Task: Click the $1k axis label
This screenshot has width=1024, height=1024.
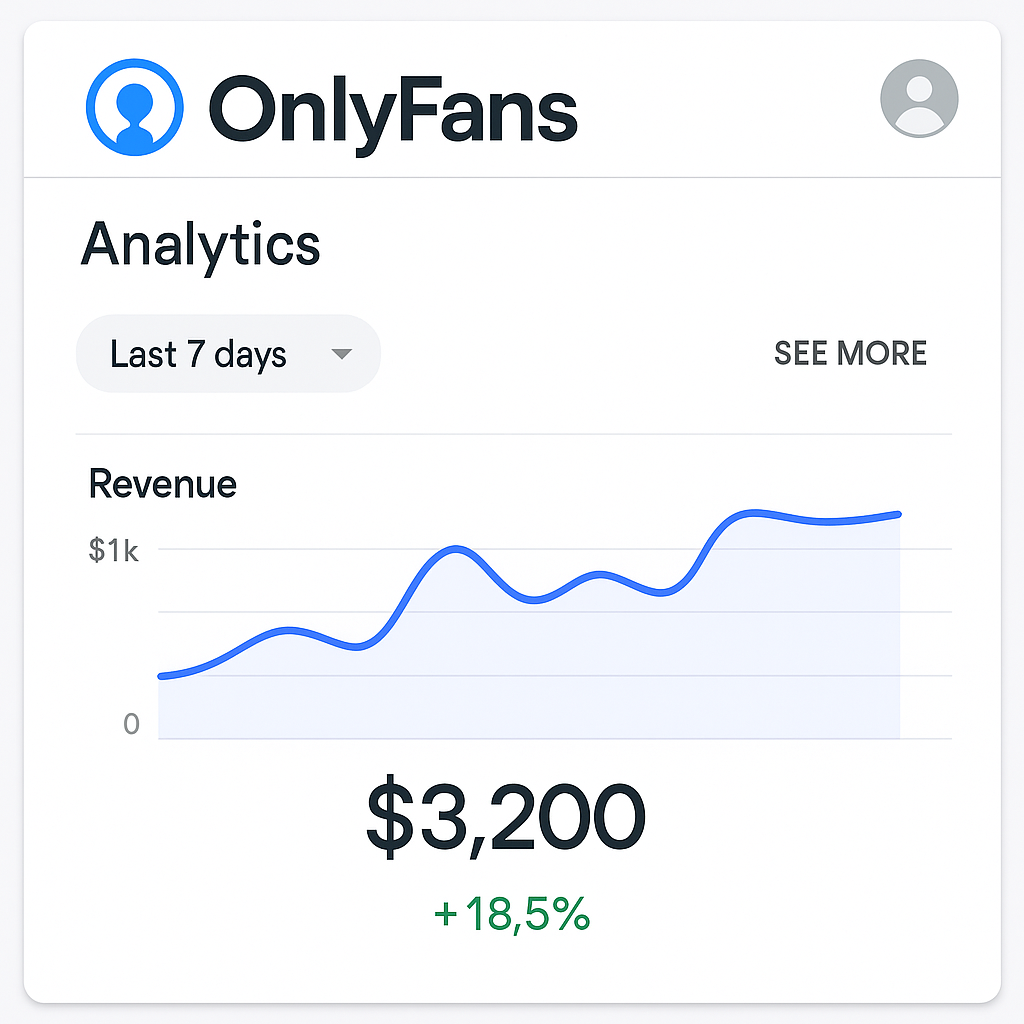Action: pyautogui.click(x=114, y=550)
